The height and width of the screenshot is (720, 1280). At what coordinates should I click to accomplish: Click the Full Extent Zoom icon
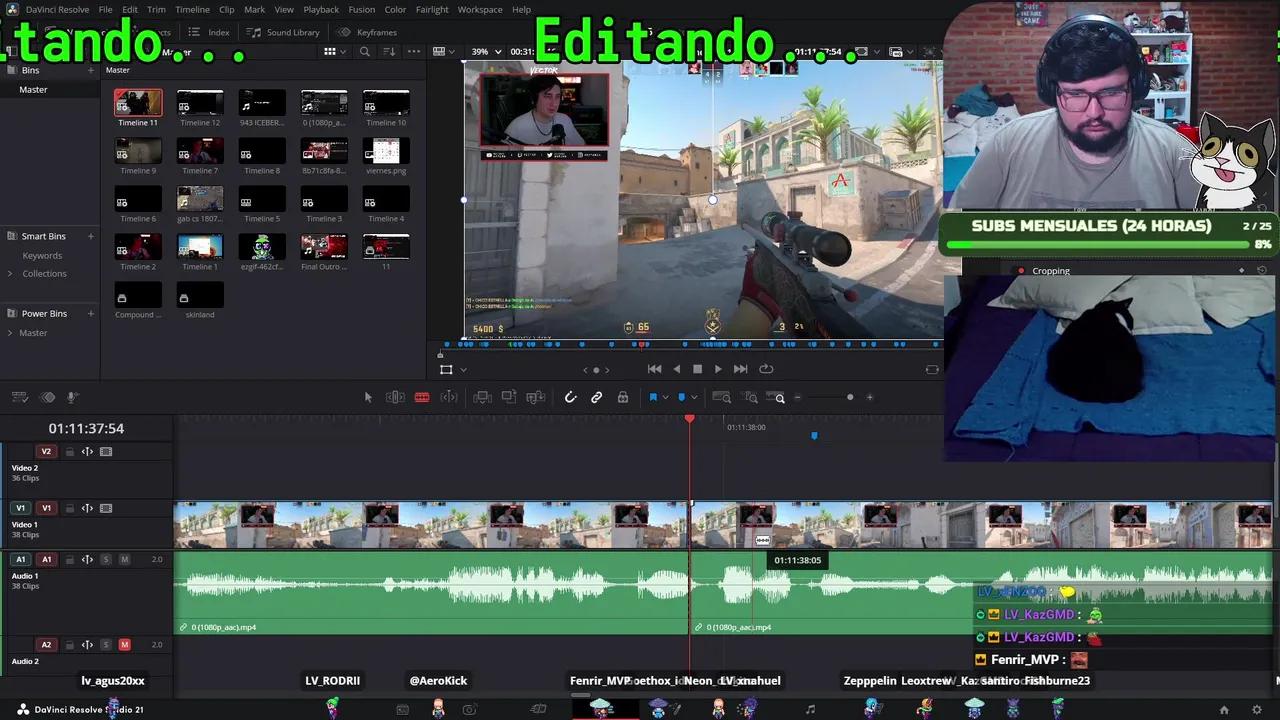[721, 397]
